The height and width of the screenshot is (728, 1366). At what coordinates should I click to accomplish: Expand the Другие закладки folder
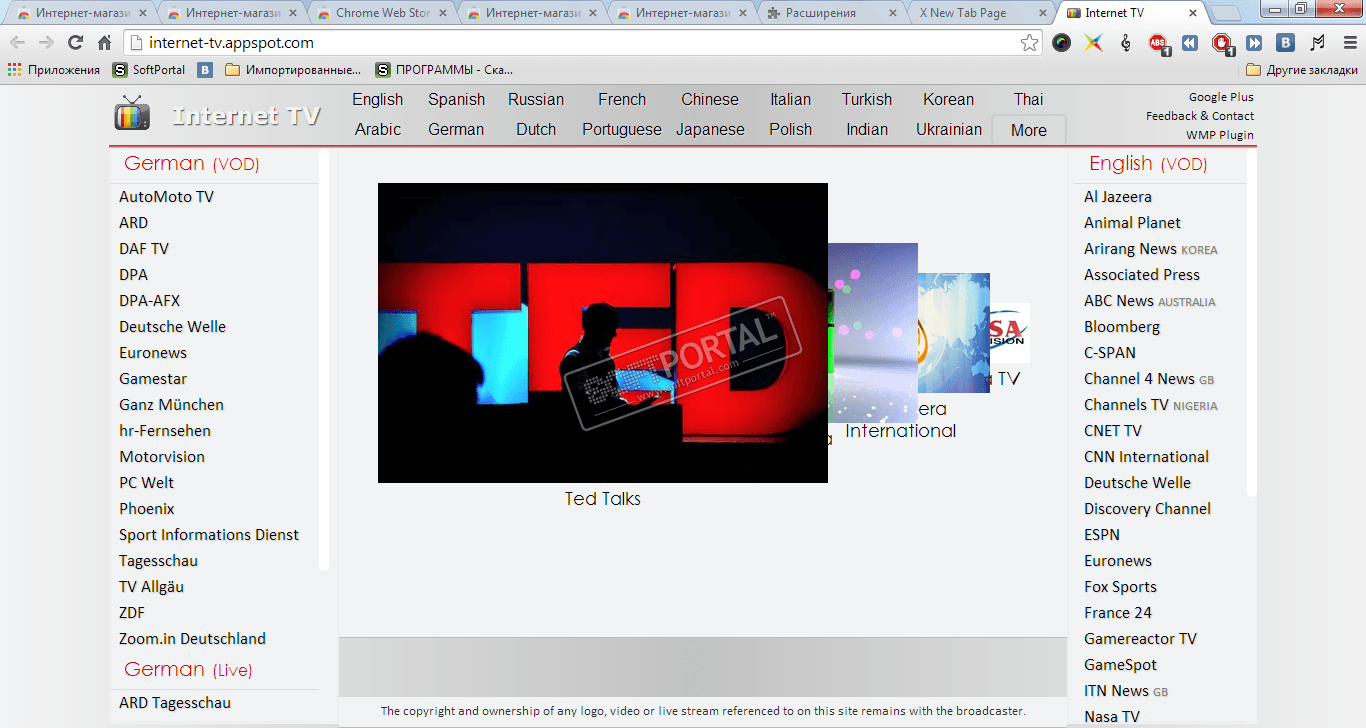click(1302, 70)
